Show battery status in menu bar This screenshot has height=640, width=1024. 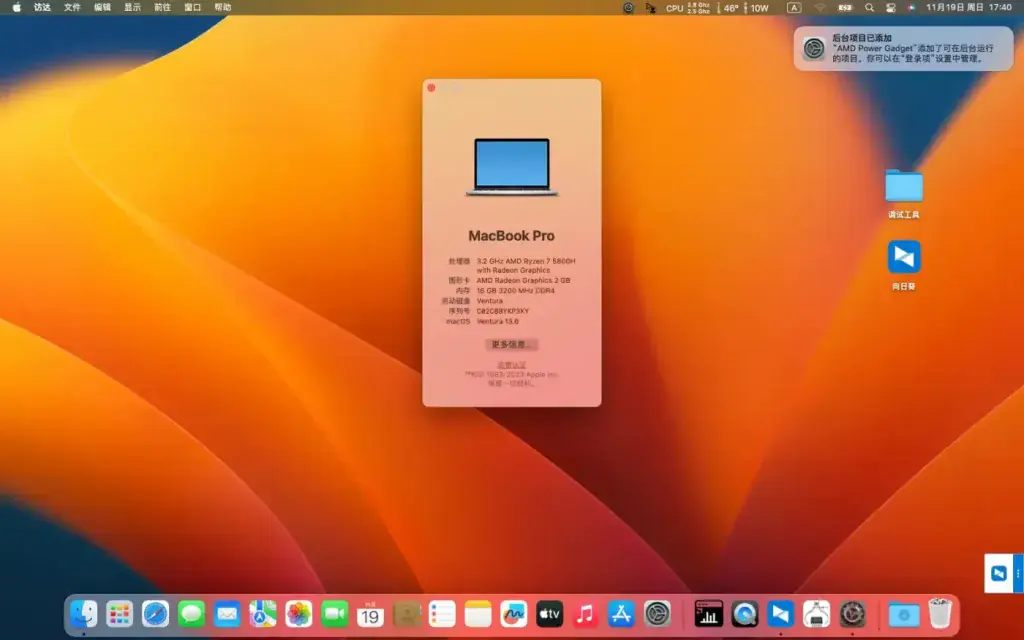tap(845, 8)
